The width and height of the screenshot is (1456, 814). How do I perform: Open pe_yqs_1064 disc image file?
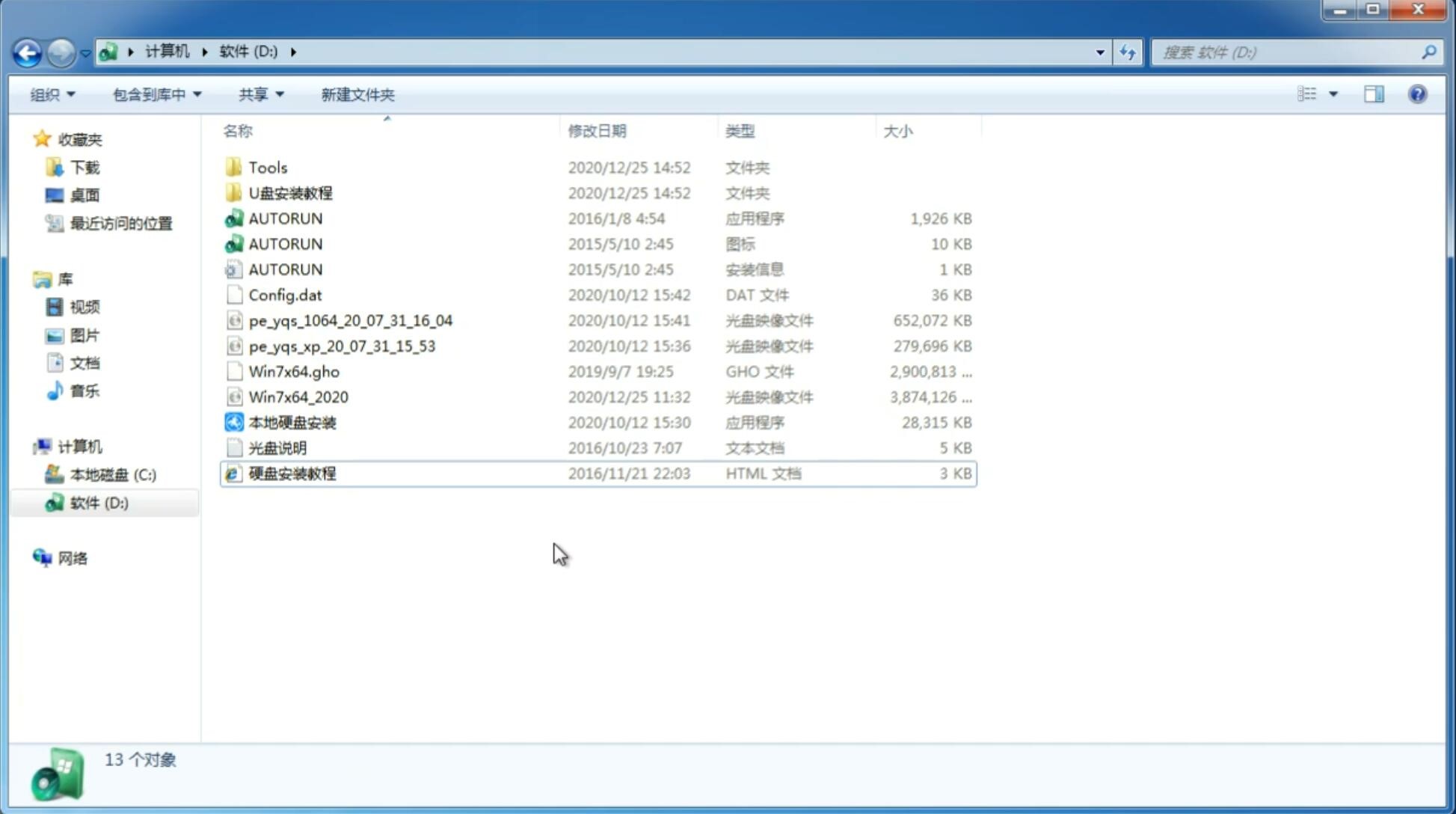pyautogui.click(x=351, y=320)
